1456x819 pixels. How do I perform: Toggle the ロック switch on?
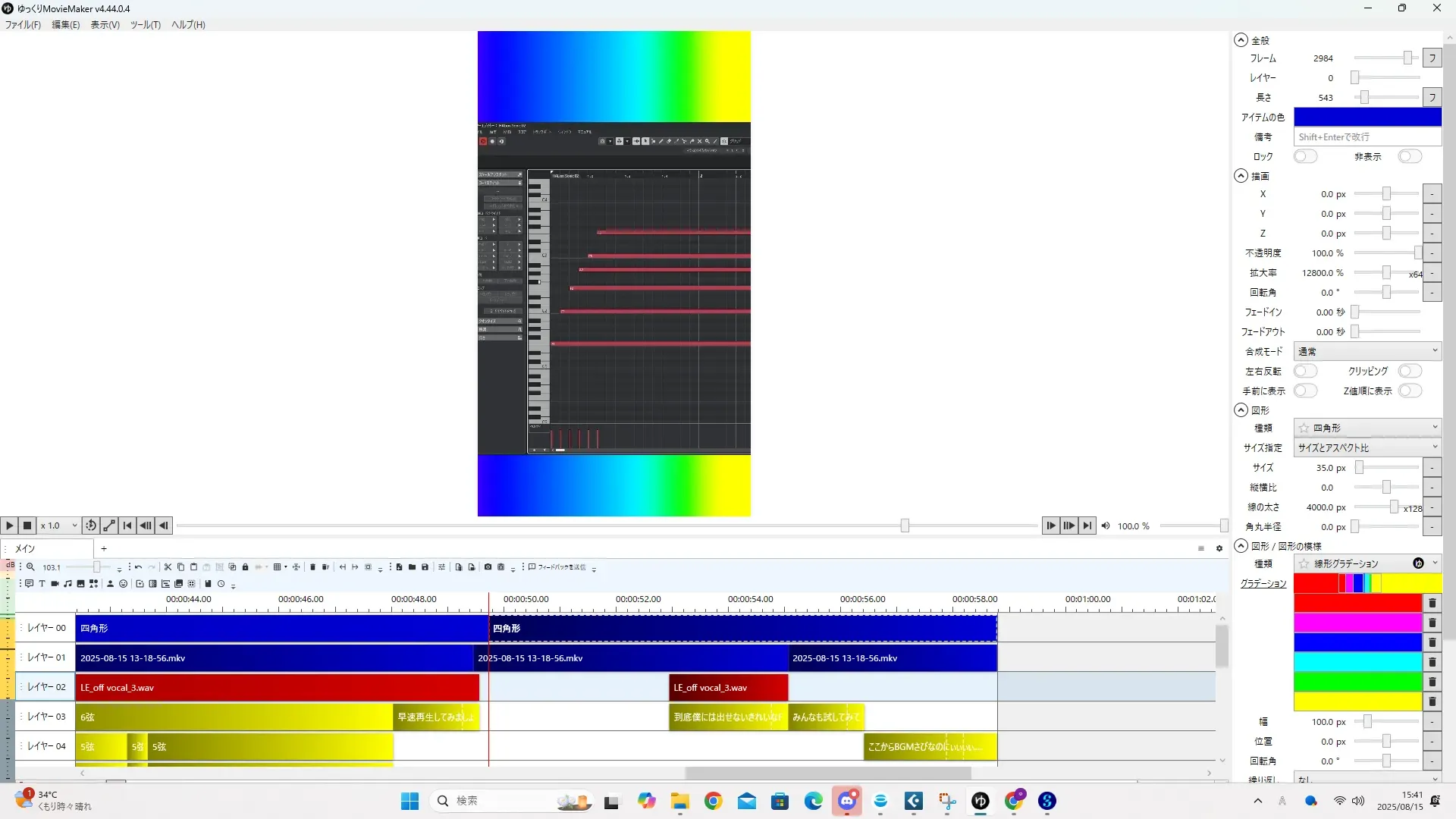pos(1304,156)
